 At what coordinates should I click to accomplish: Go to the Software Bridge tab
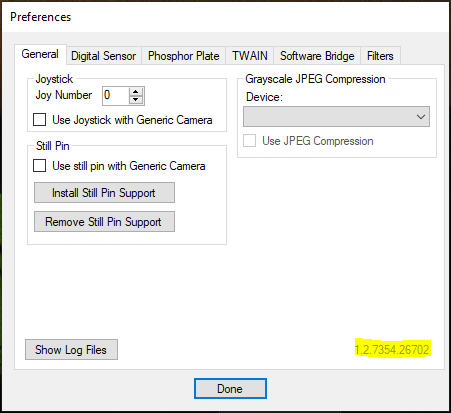click(x=317, y=56)
